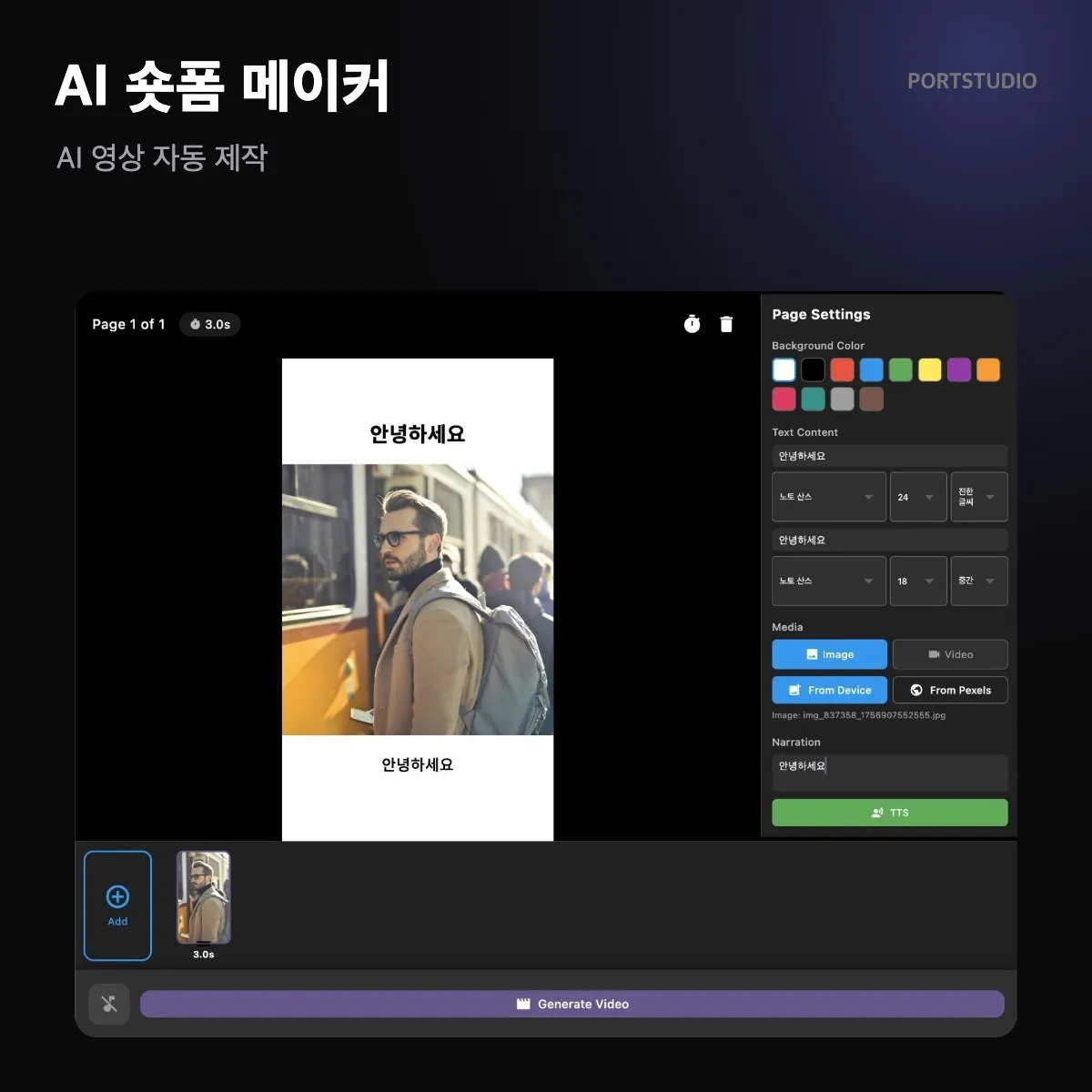Viewport: 1092px width, 1092px height.
Task: Open 중간 font weight dropdown
Action: 979,581
